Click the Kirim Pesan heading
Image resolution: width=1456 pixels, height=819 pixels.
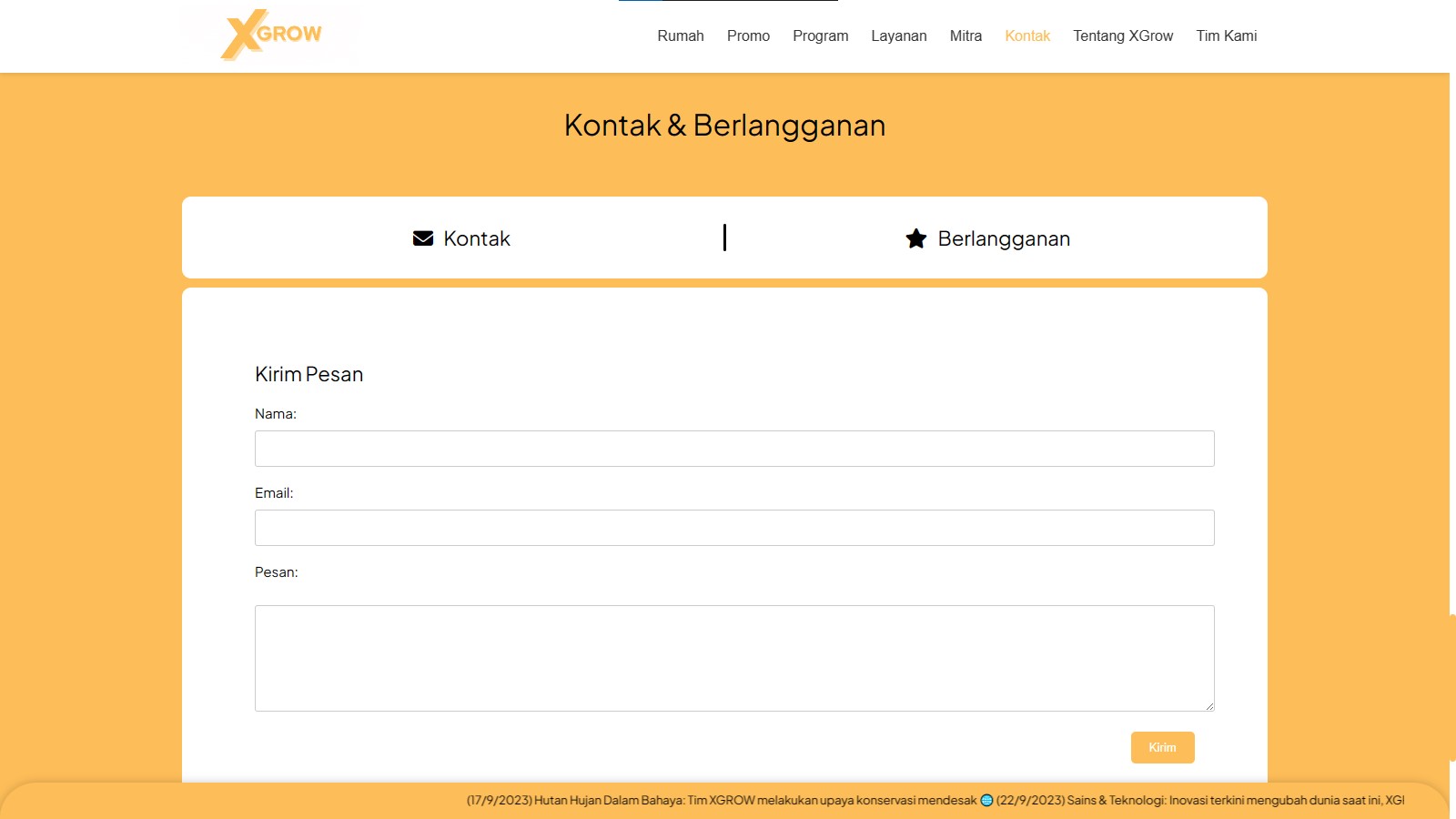[x=309, y=374]
